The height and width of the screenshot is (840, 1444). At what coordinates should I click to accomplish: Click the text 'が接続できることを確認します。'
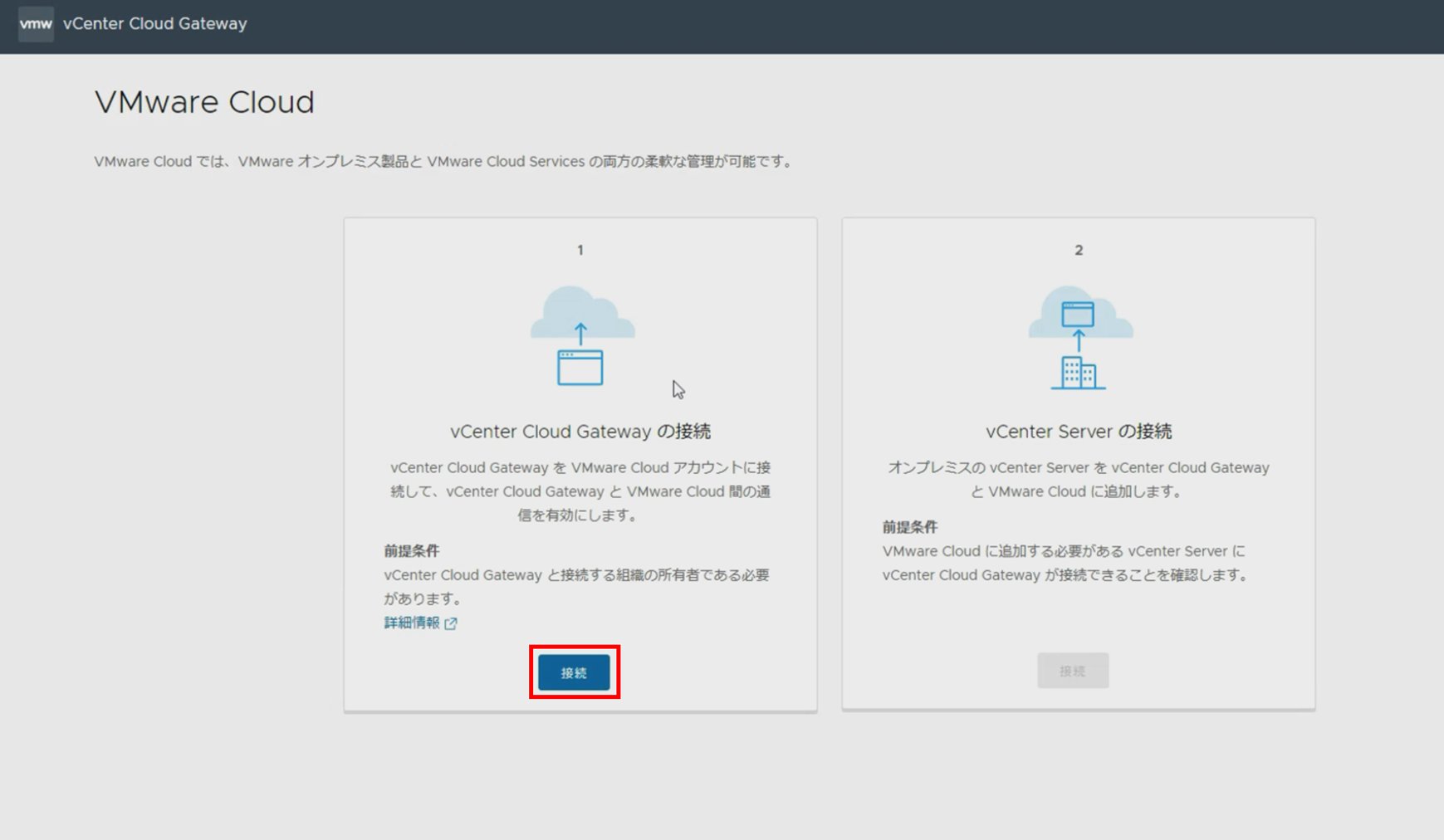click(x=1148, y=575)
